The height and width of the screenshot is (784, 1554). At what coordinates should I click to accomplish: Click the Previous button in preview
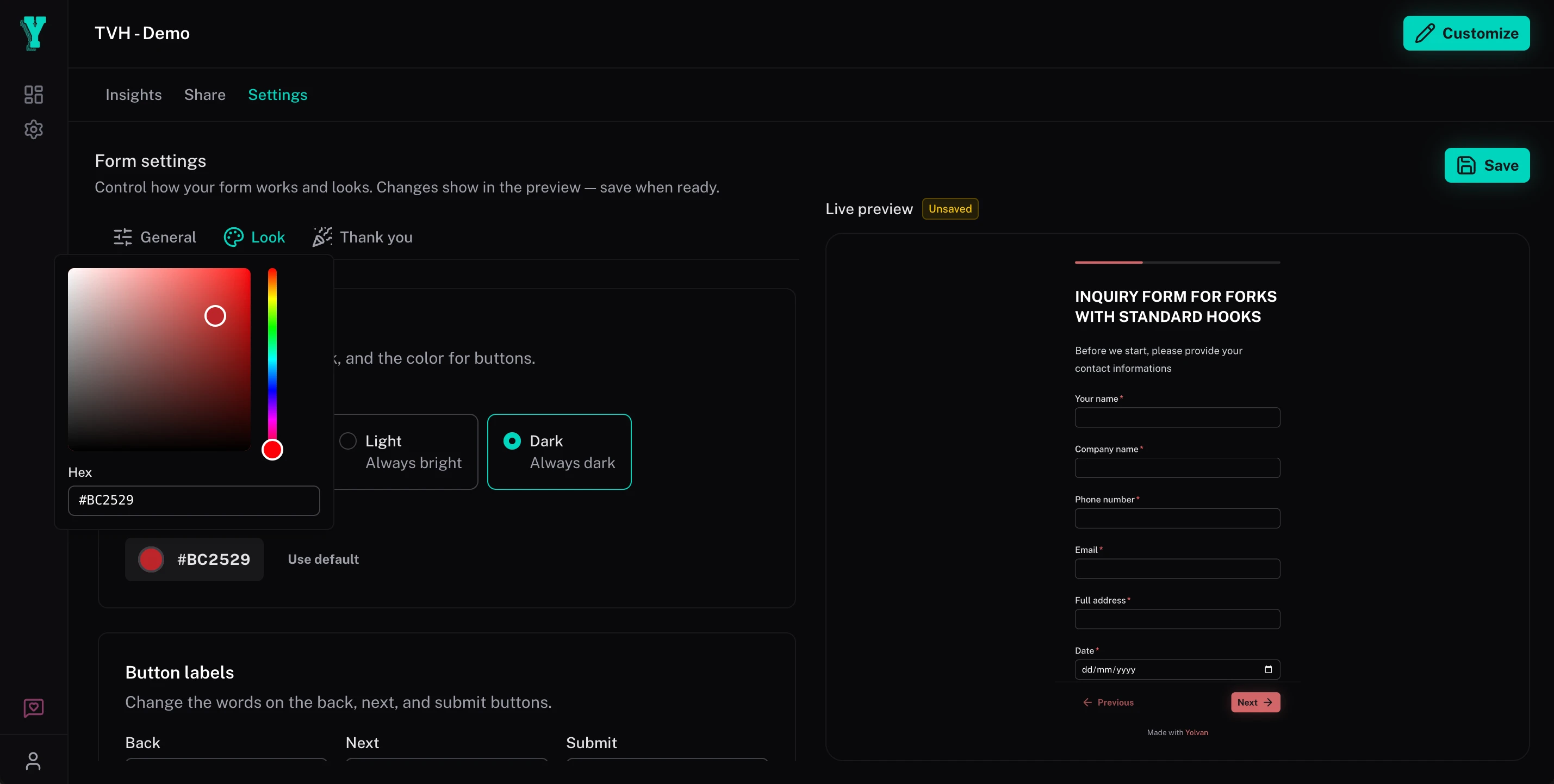pyautogui.click(x=1108, y=702)
